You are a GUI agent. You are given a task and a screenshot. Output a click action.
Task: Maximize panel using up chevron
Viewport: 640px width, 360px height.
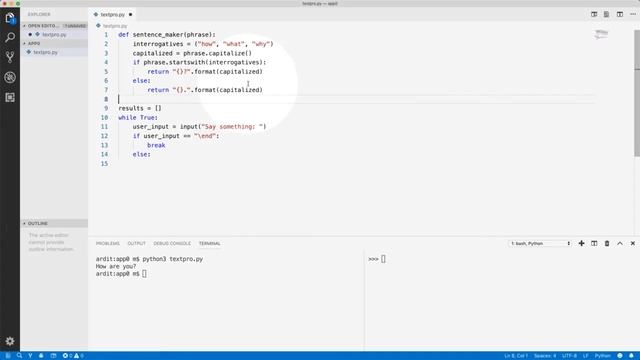coord(620,243)
